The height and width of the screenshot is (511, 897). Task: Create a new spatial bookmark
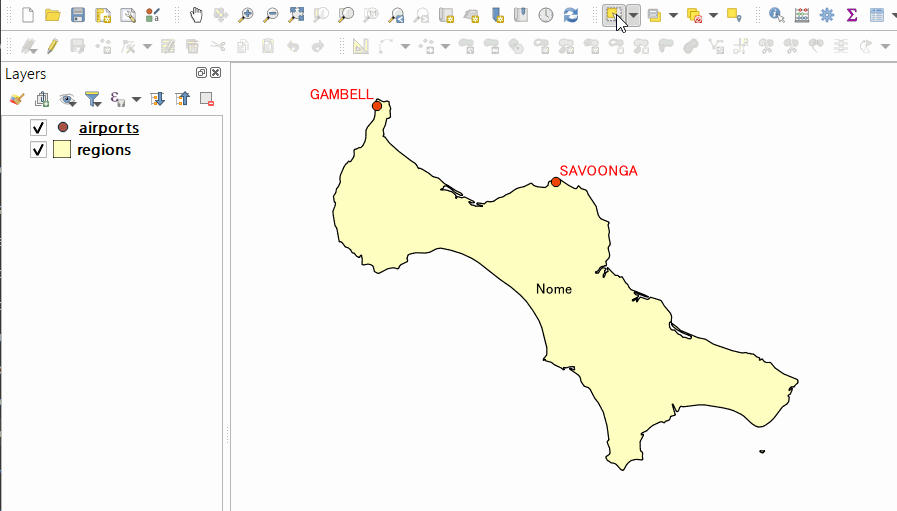pos(497,15)
